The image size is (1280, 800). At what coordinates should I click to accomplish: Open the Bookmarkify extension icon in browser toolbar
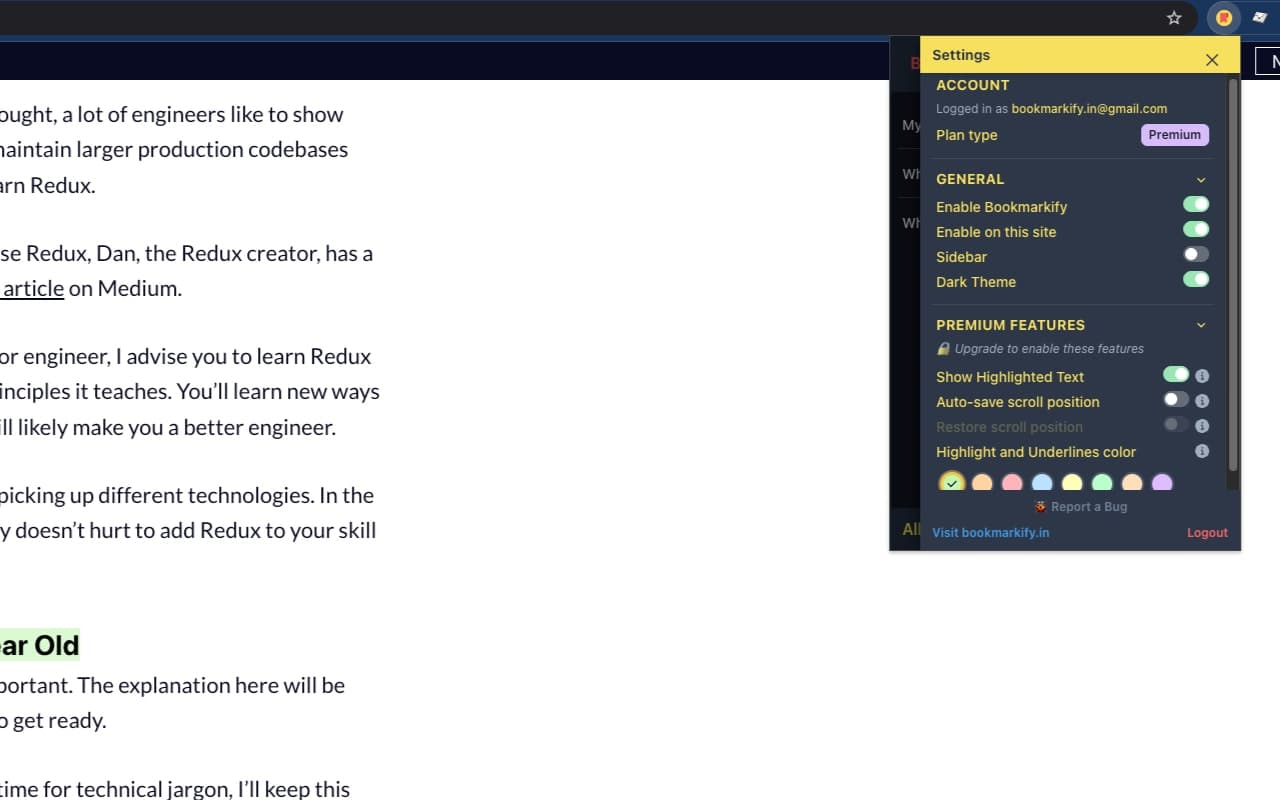click(1223, 18)
